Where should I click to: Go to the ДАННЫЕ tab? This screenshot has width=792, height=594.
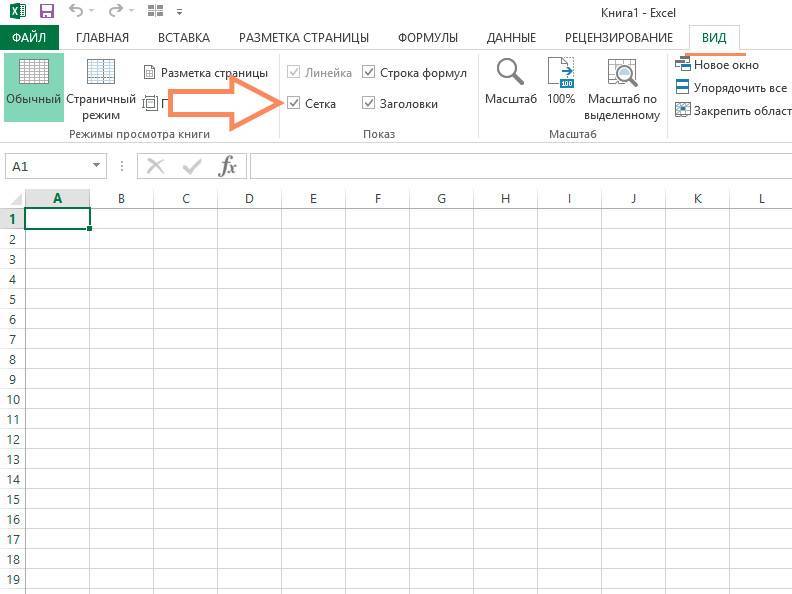(511, 38)
